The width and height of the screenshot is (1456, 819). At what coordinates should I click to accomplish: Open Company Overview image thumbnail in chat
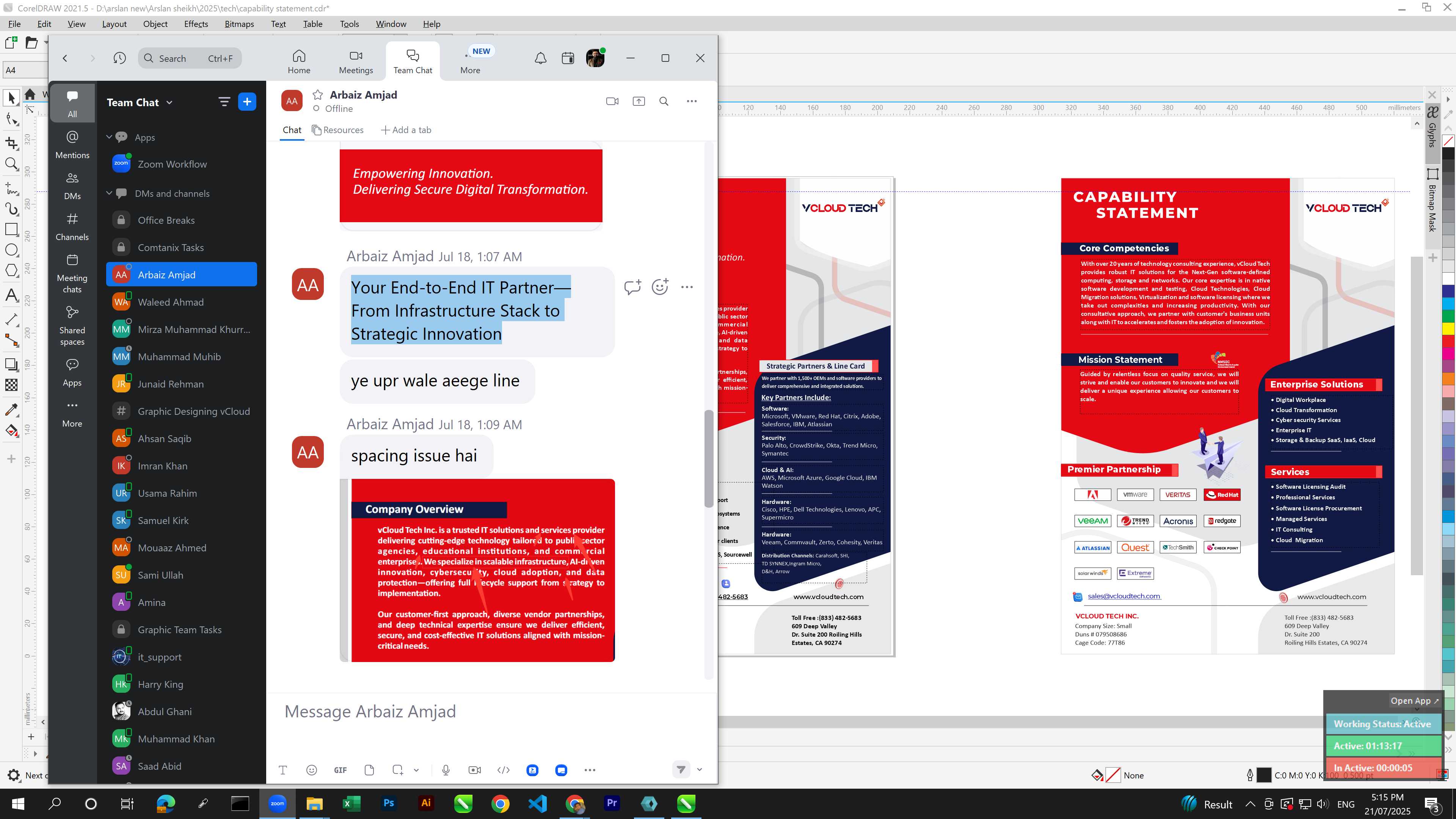click(x=478, y=570)
